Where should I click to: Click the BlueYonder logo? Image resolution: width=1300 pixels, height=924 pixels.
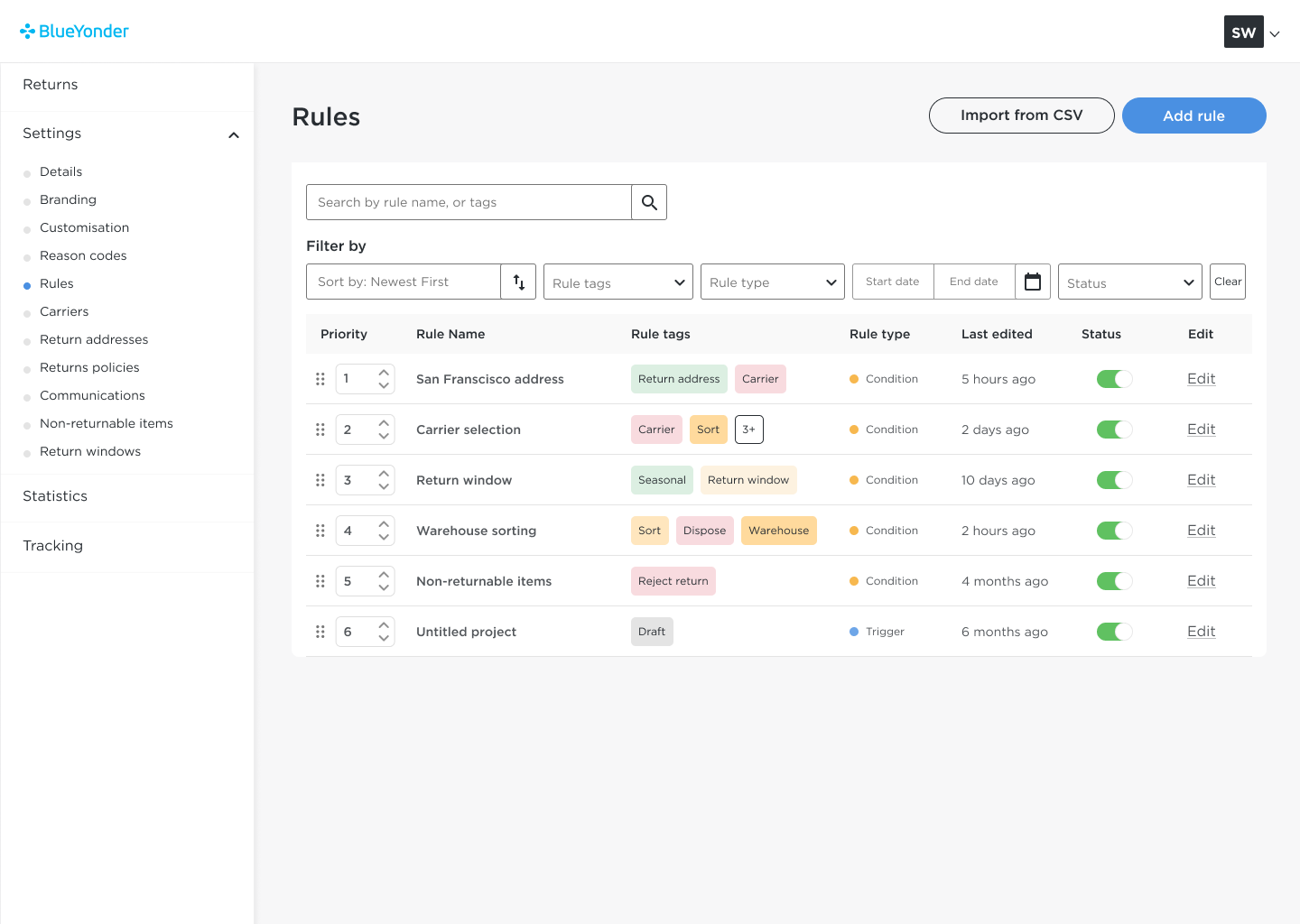pos(74,32)
